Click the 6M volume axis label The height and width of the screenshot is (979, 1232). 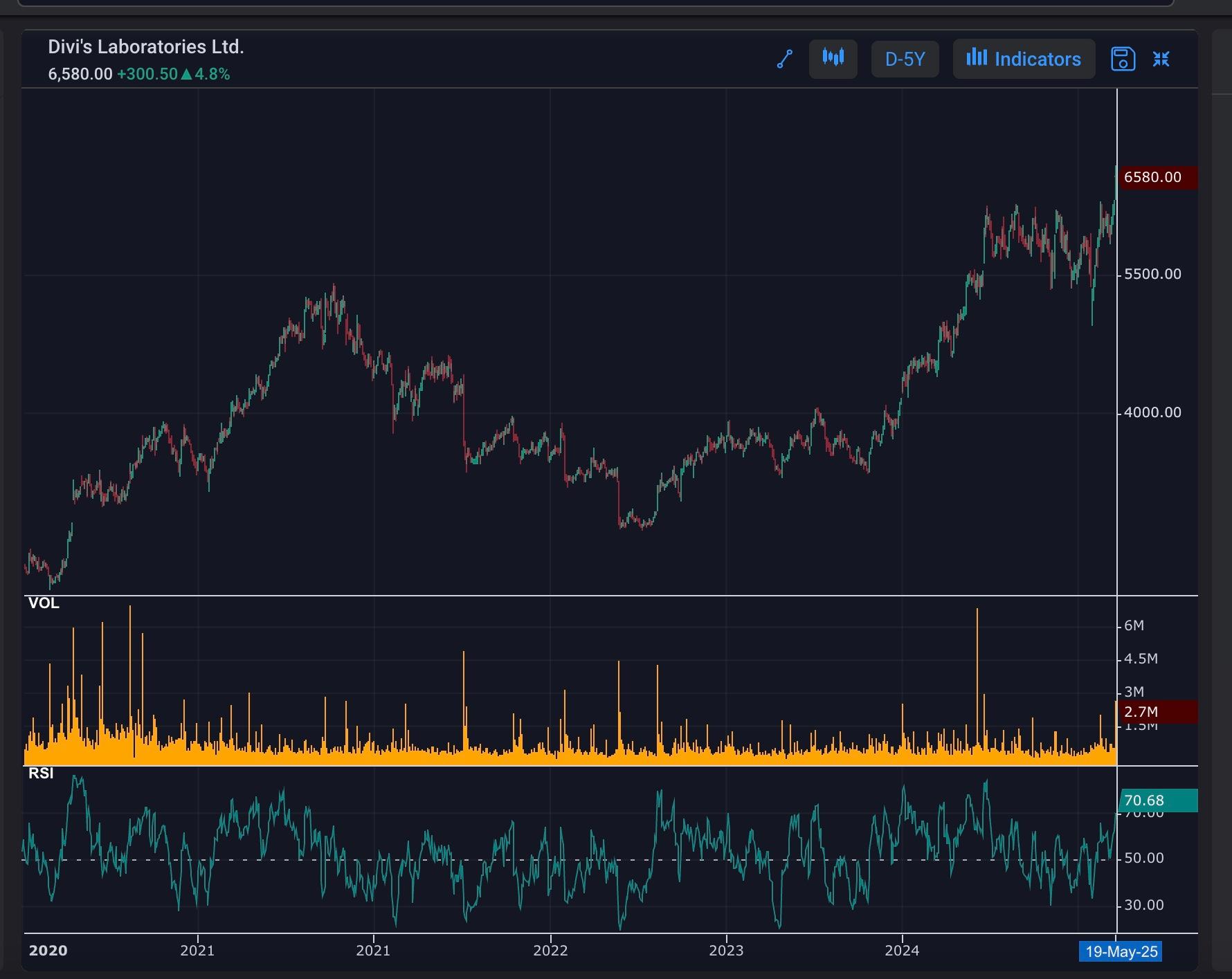tap(1134, 625)
